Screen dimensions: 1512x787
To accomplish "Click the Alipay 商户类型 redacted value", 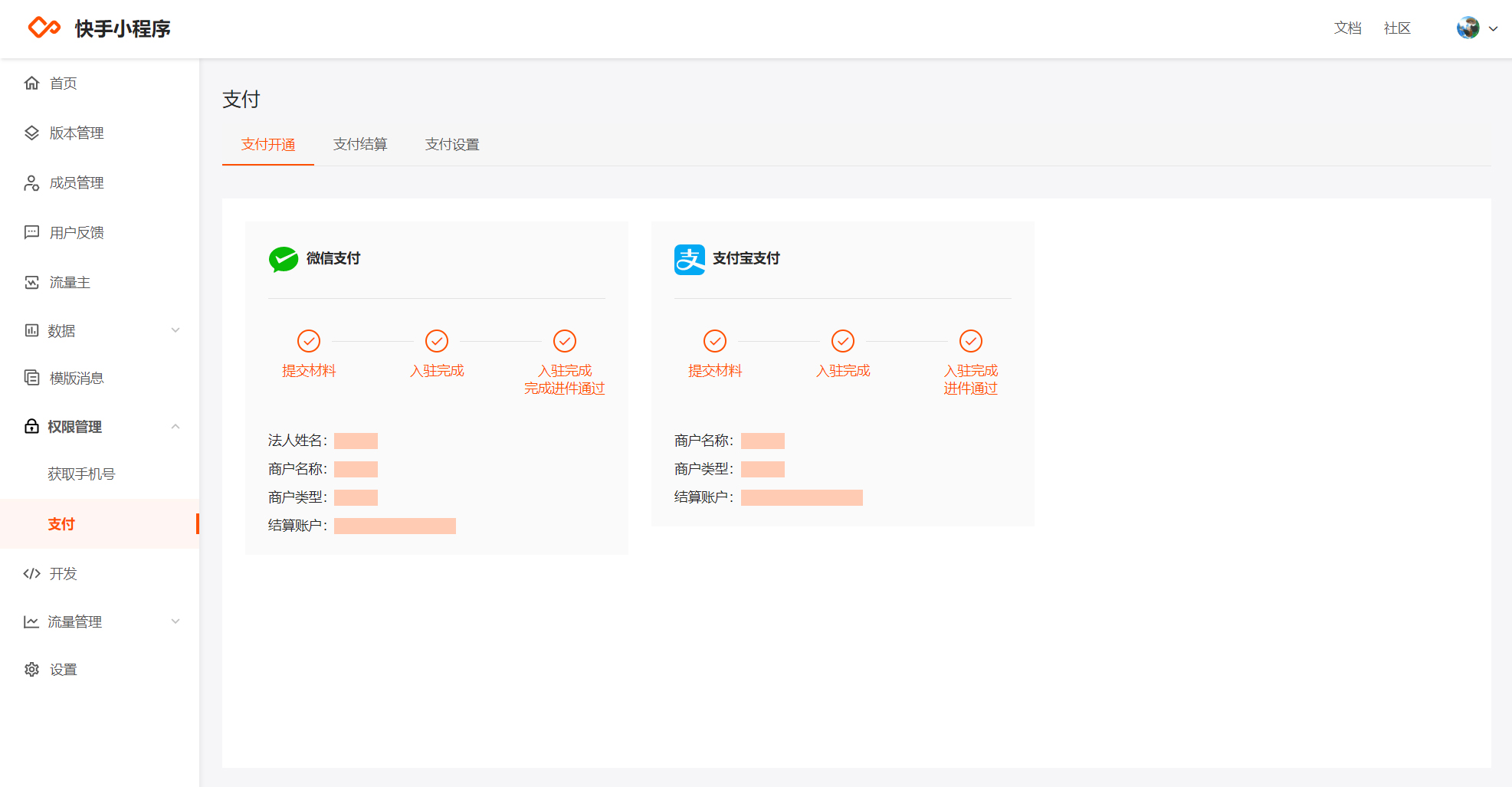I will pyautogui.click(x=763, y=469).
